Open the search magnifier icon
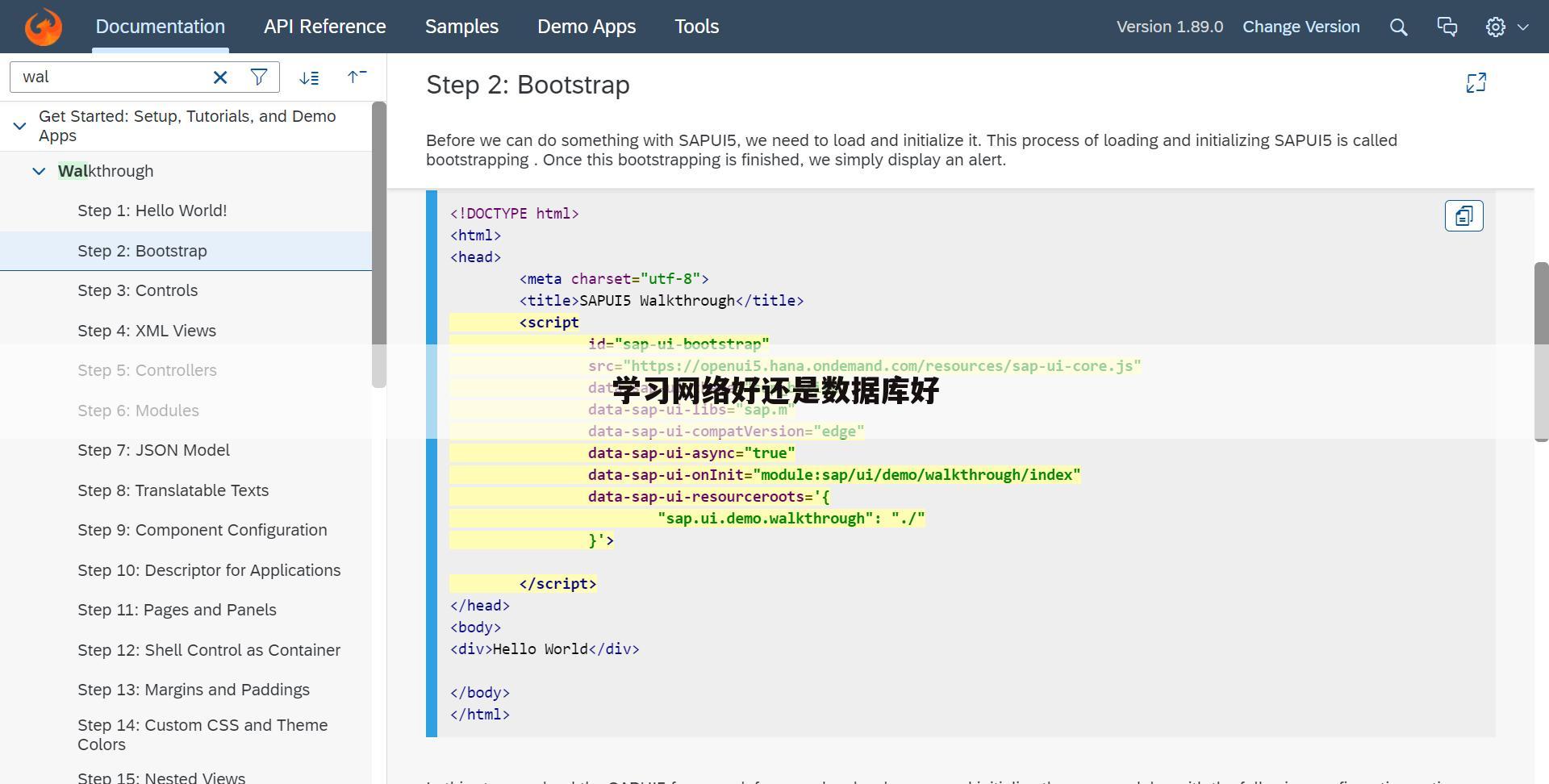 (x=1399, y=27)
